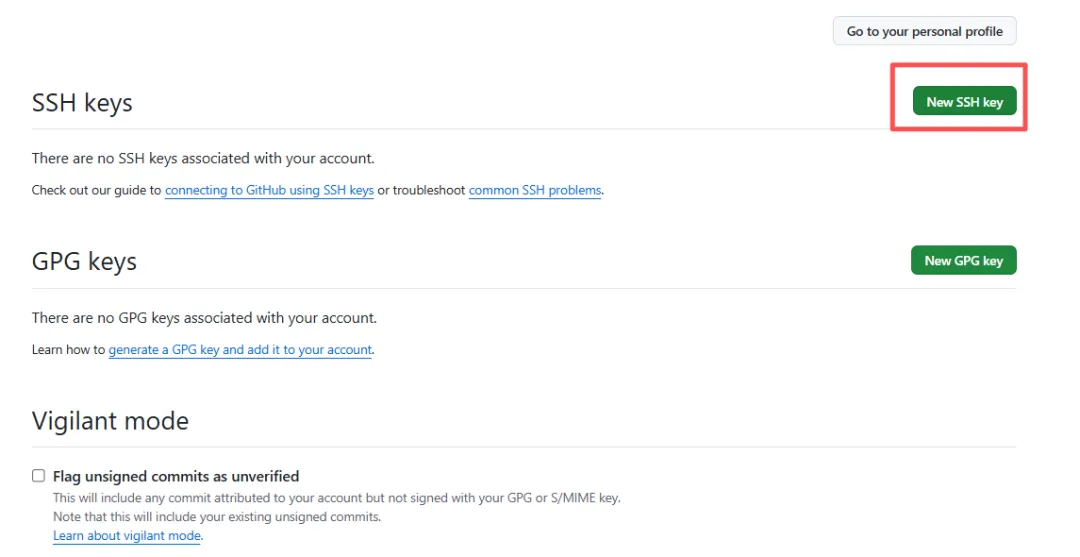
Task: Go to your personal profile
Action: pos(924,31)
